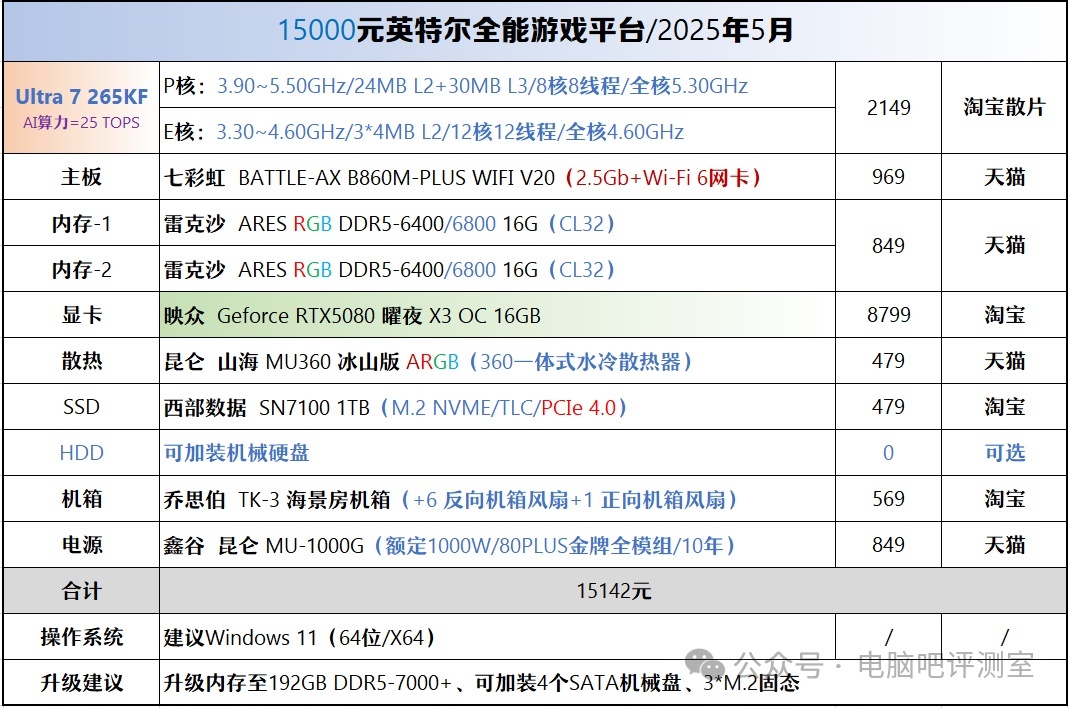
Task: Select the 七彩虹 BATTLE-AX B860M-PLUS motherboard entry
Action: coord(463,178)
